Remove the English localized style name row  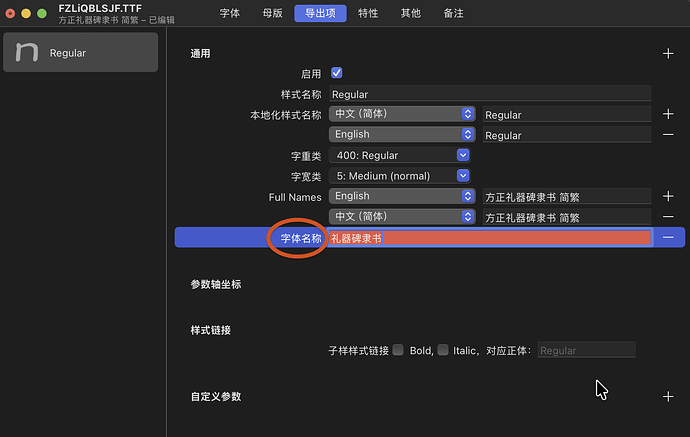point(668,135)
